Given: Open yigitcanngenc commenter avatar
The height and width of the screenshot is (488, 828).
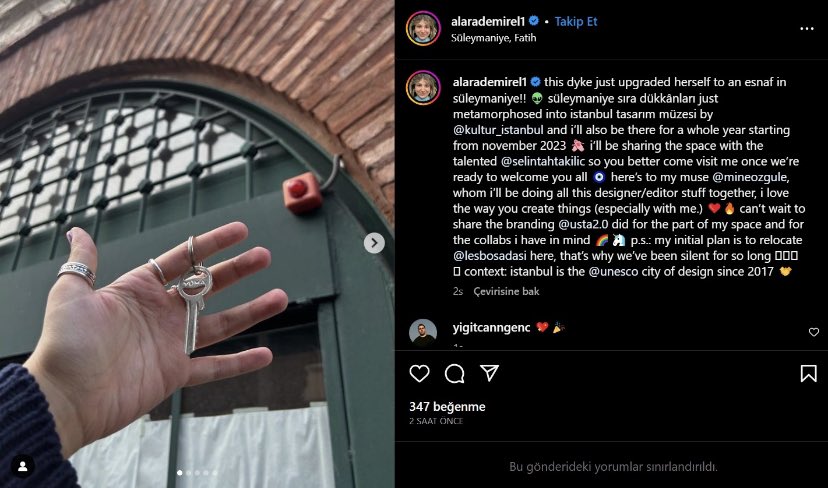Looking at the screenshot, I should (x=423, y=332).
